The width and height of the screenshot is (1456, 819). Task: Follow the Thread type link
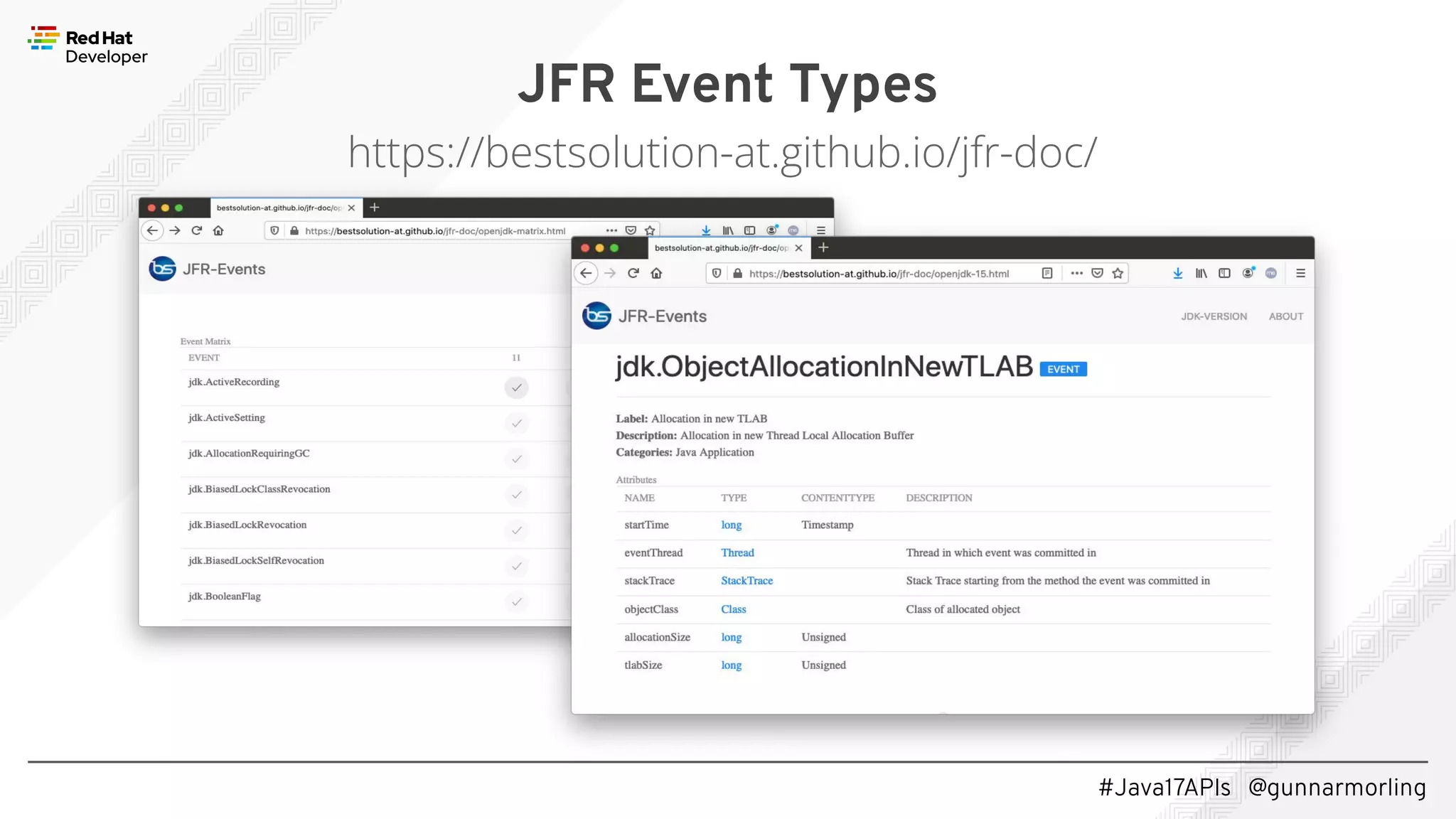pos(737,553)
